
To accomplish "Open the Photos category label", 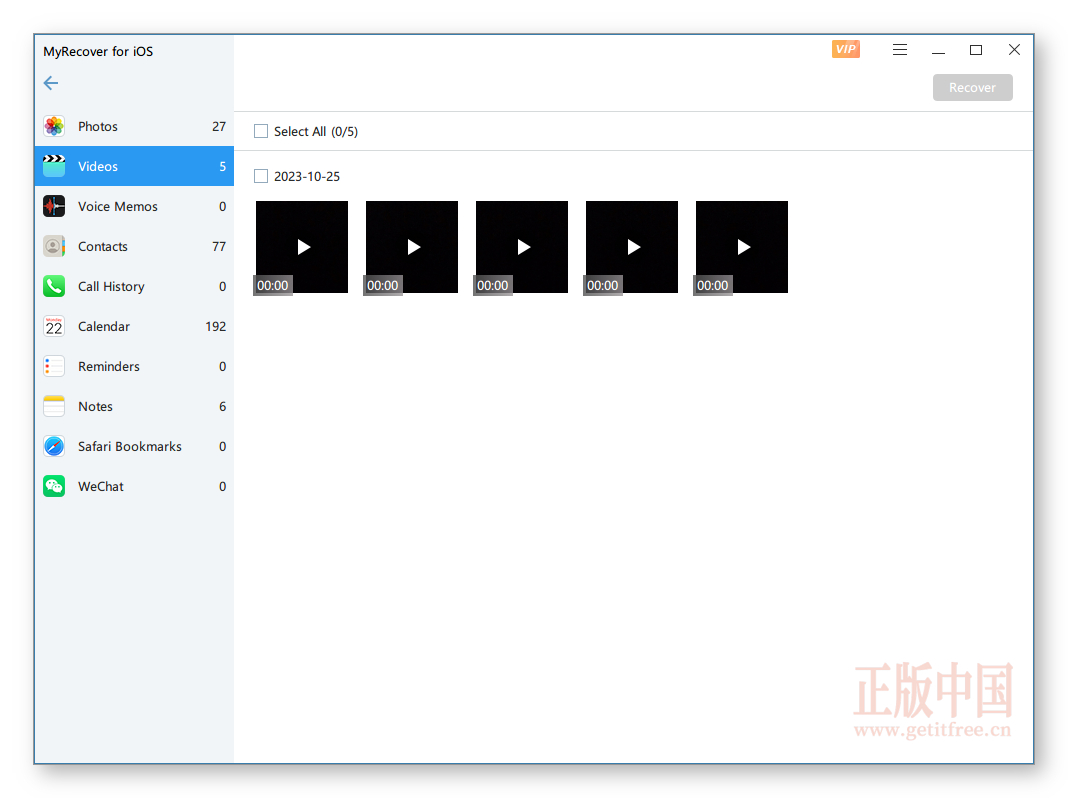I will coord(98,127).
